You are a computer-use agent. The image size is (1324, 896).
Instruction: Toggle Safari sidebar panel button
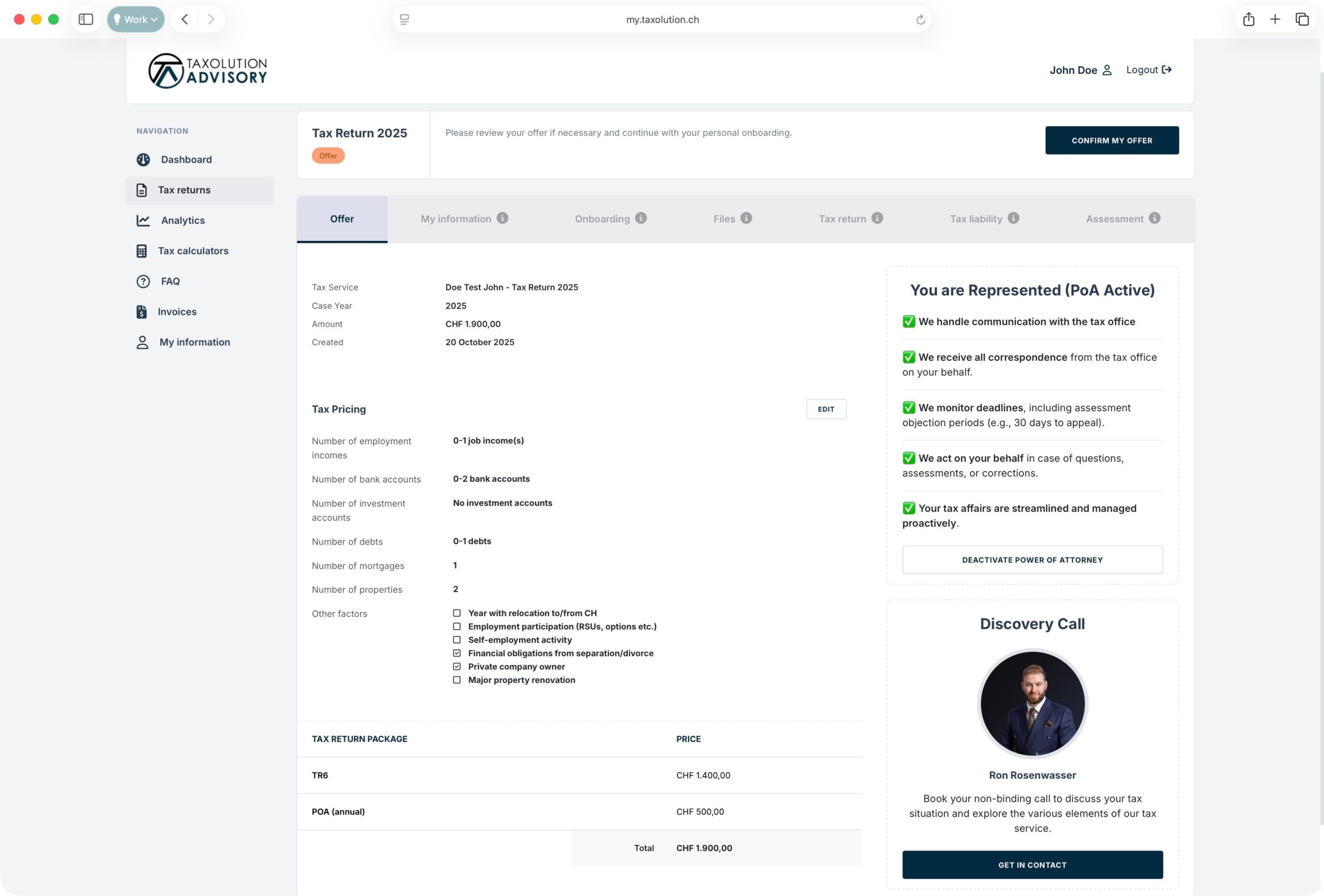tap(85, 19)
